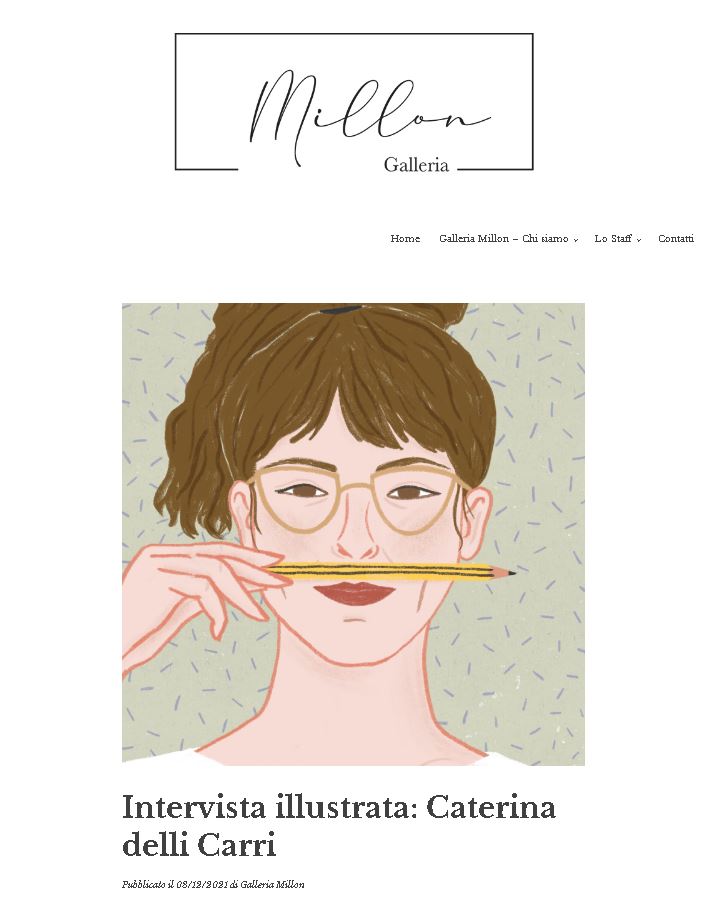The image size is (713, 898).
Task: Click the raised hand in the illustration
Action: 203,598
